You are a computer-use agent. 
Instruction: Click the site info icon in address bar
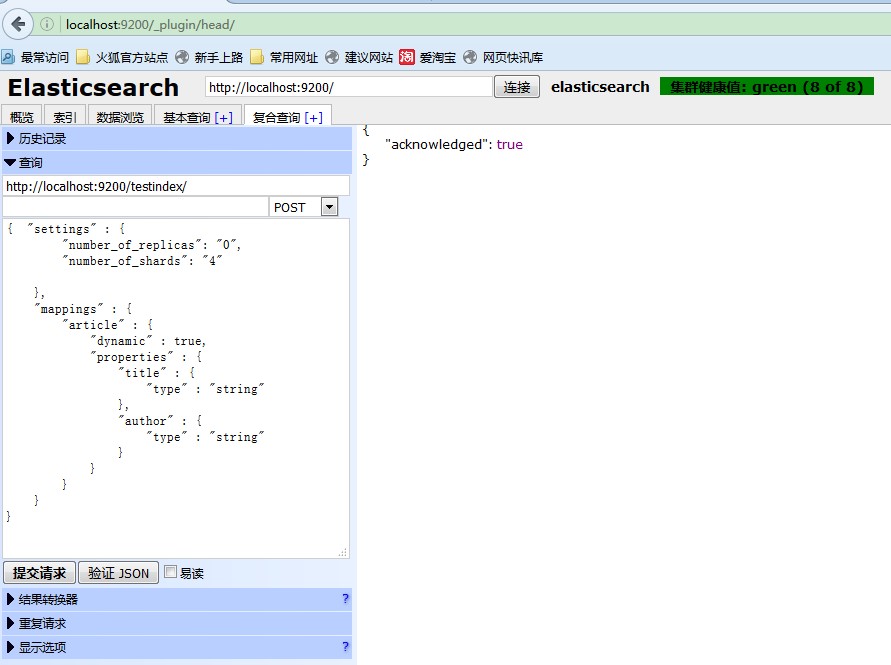tap(47, 24)
